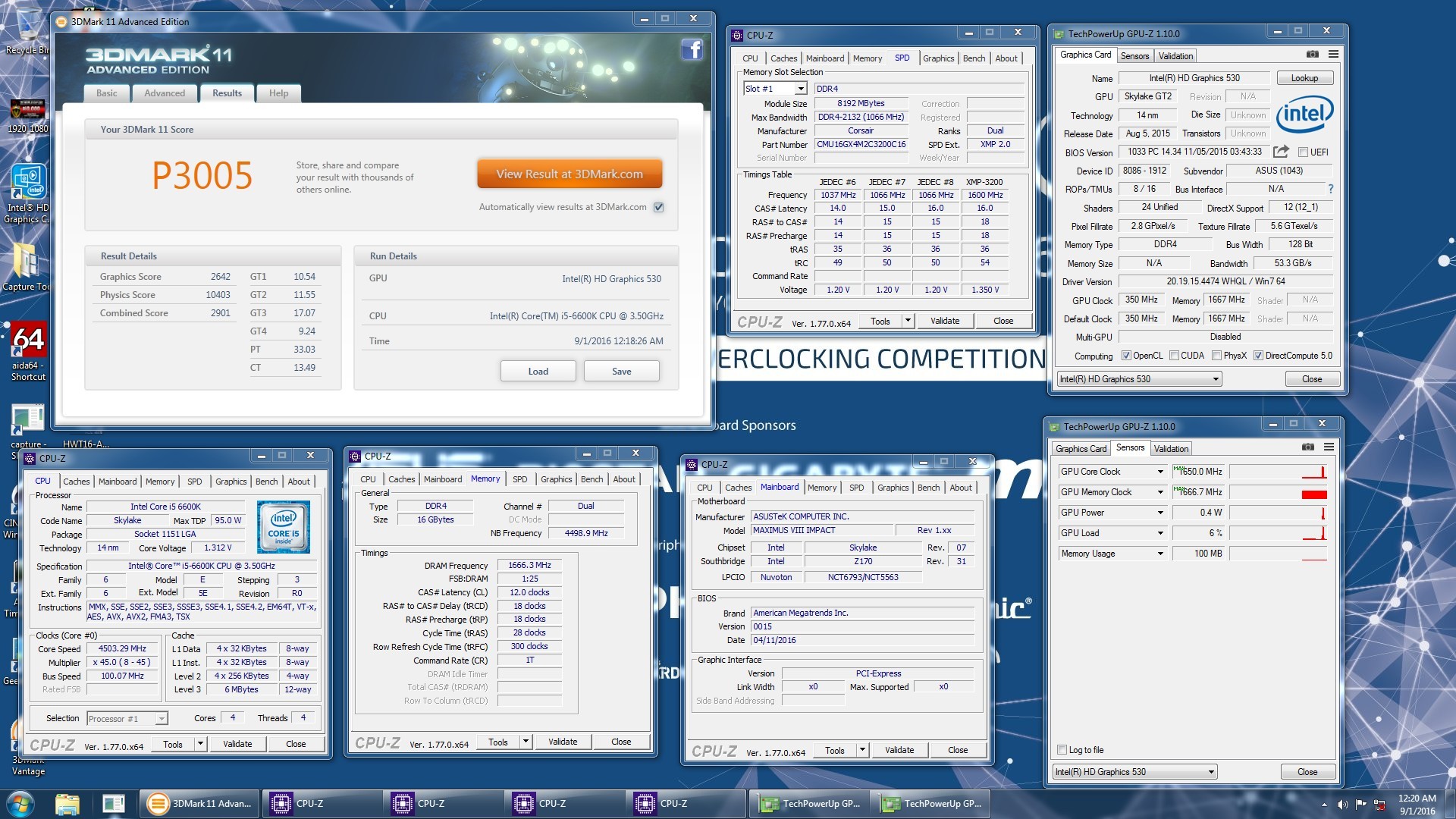Open the 1920_1080 desktop icon
1456x819 pixels.
(27, 115)
